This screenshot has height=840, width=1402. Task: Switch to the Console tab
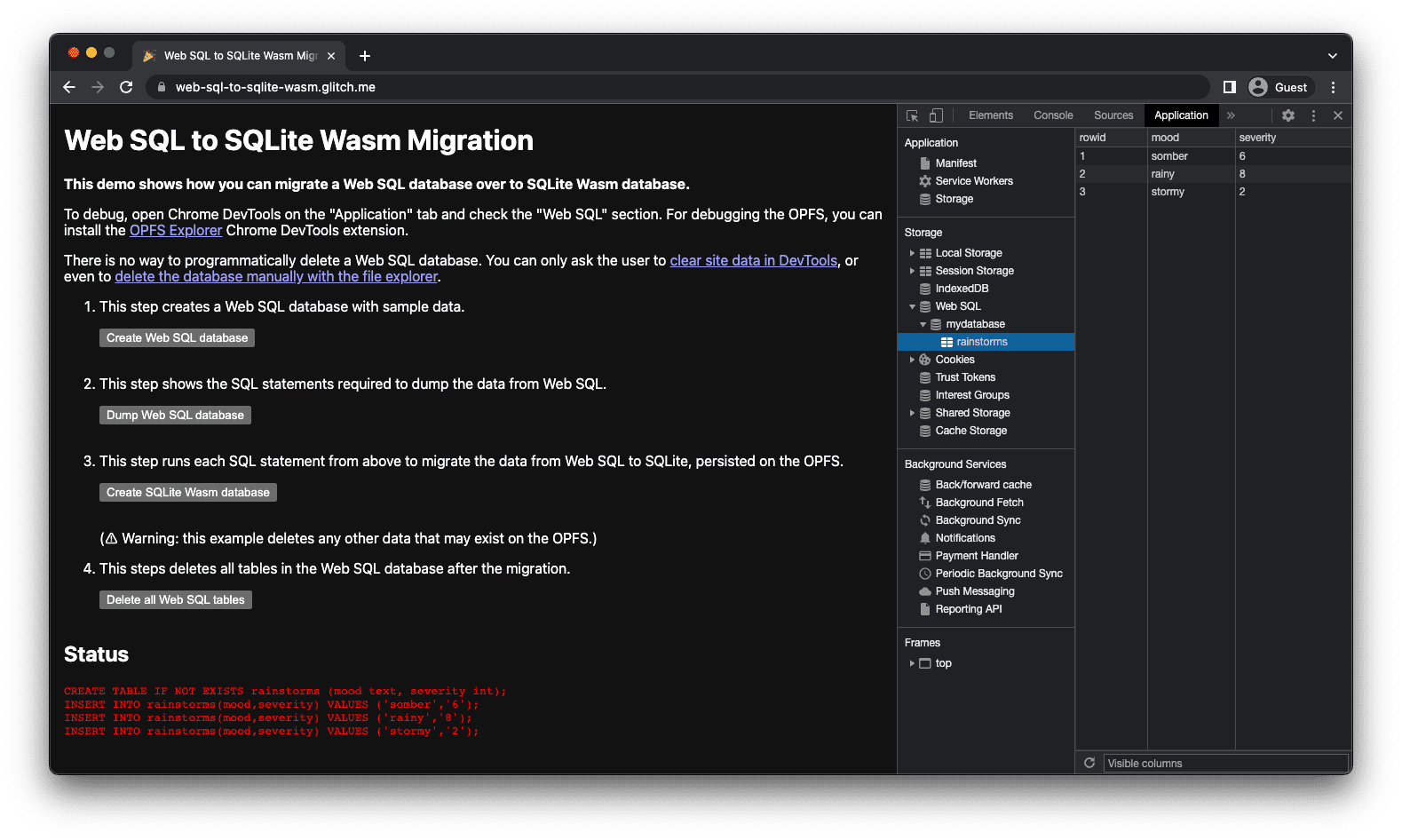coord(1053,115)
